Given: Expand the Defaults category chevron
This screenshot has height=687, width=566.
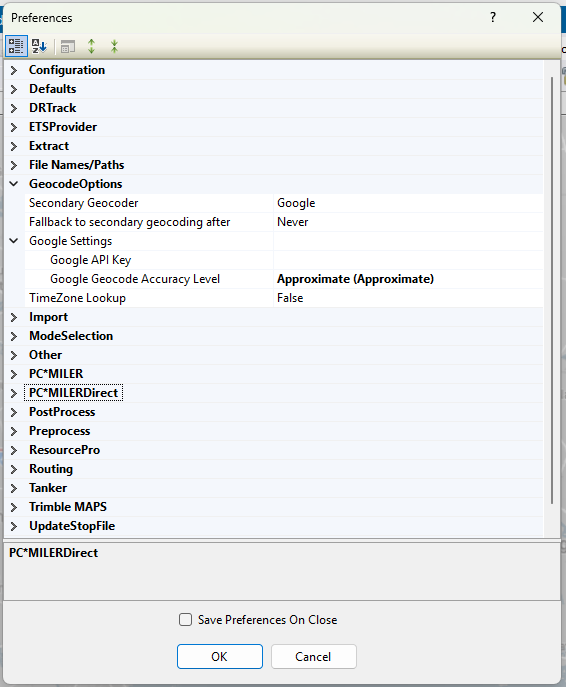Looking at the screenshot, I should [x=14, y=89].
